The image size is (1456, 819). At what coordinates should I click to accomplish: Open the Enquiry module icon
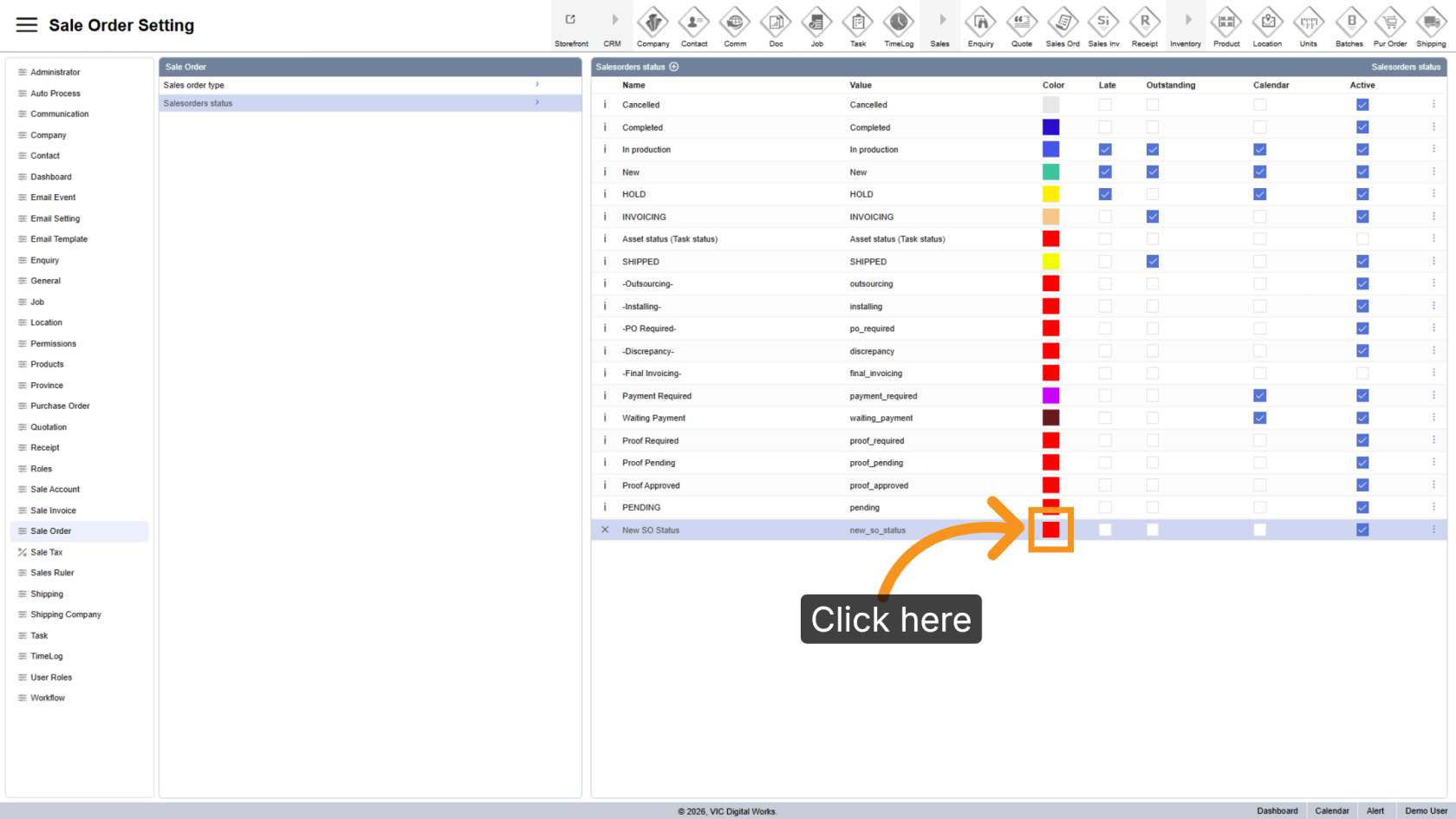point(981,26)
